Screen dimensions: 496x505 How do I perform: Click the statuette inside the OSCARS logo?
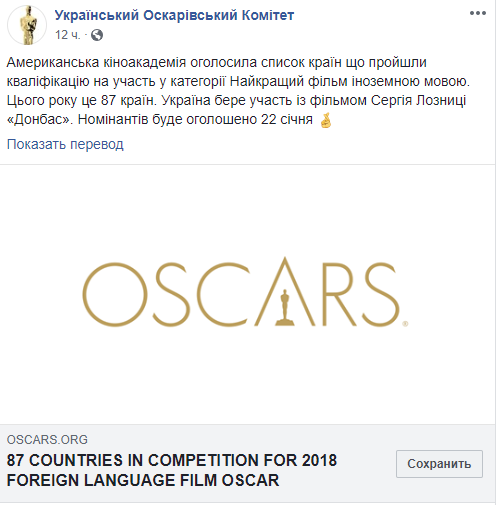[284, 307]
